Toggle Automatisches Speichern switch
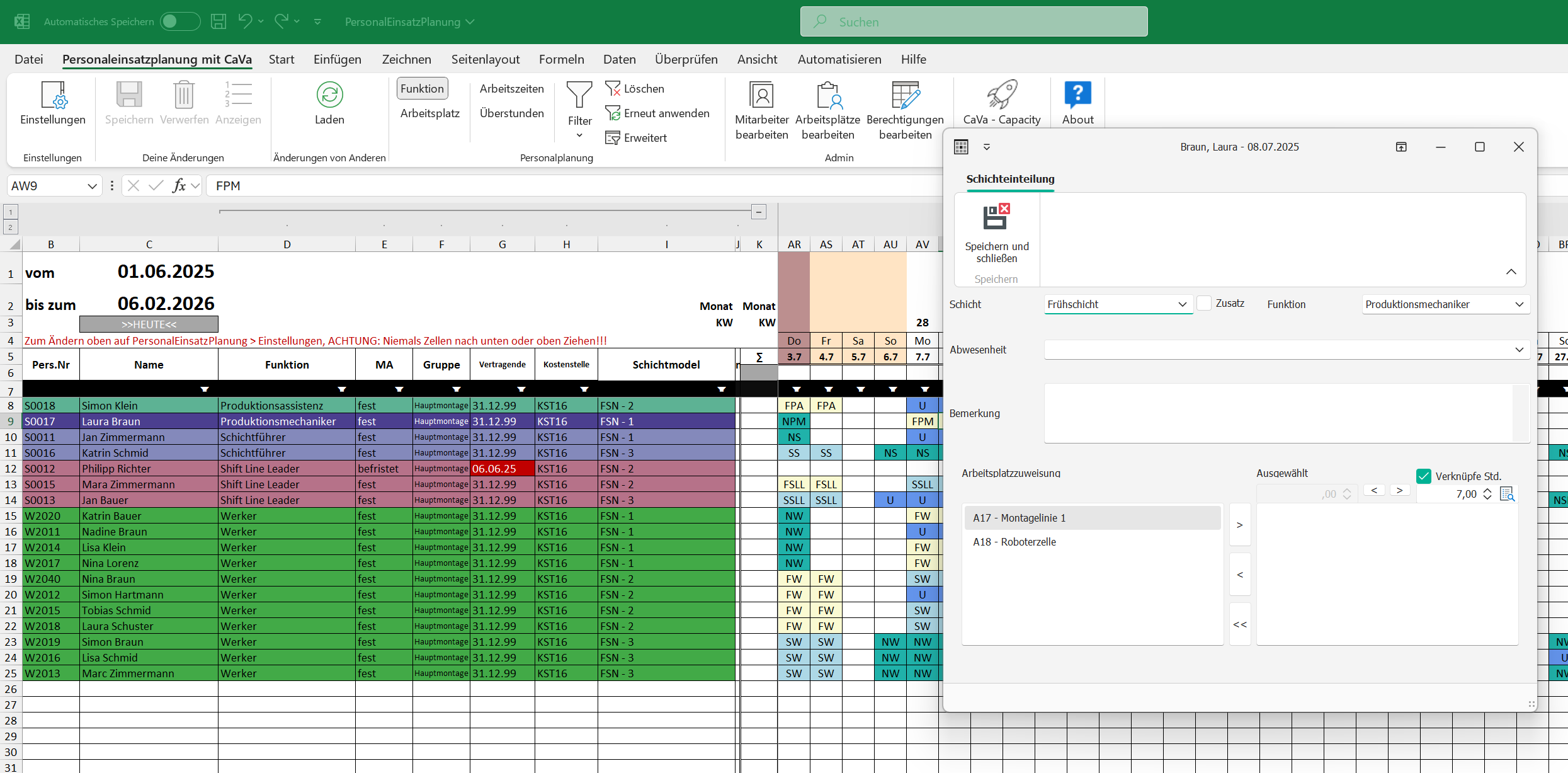The width and height of the screenshot is (1568, 773). point(179,21)
